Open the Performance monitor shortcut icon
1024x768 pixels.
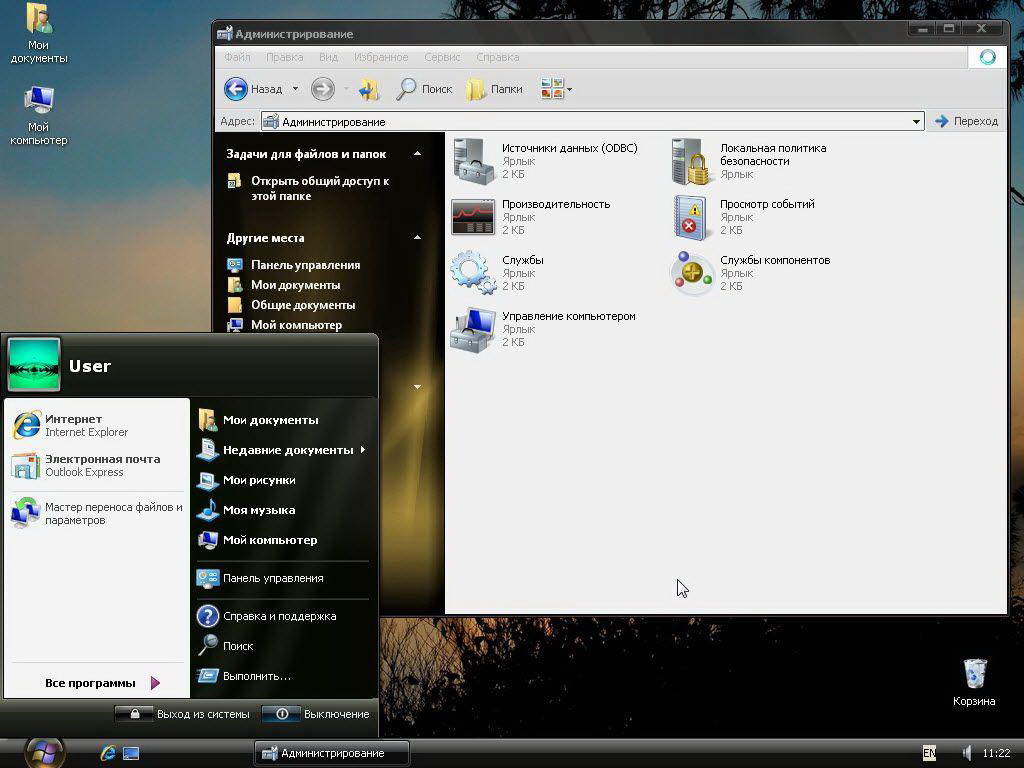[473, 217]
